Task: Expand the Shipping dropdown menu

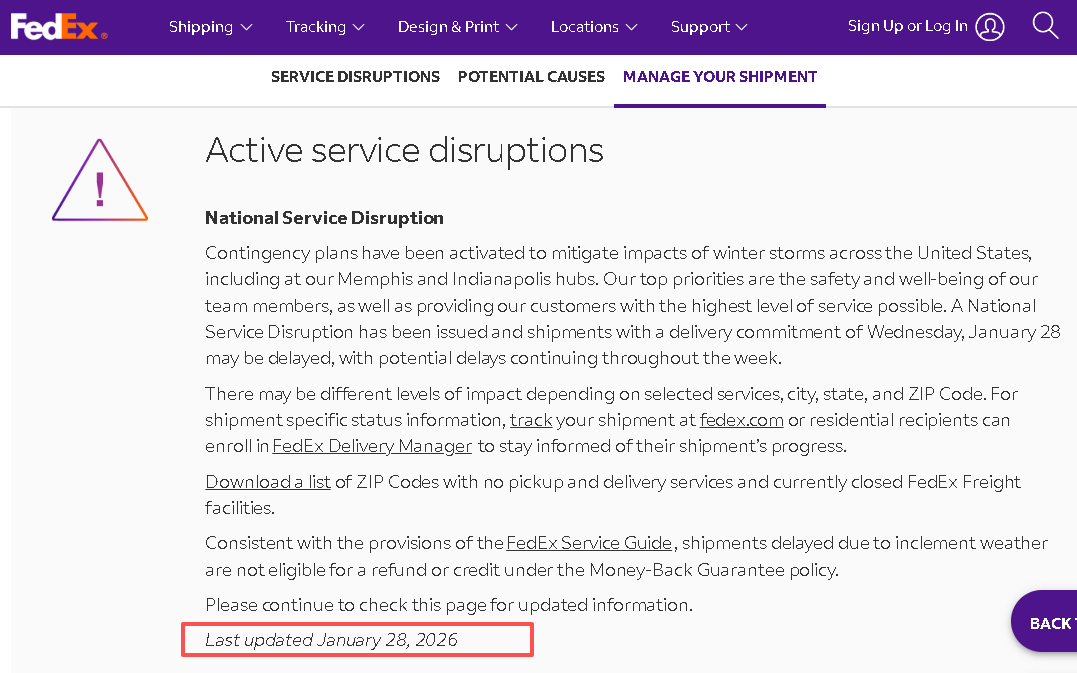Action: pyautogui.click(x=211, y=27)
